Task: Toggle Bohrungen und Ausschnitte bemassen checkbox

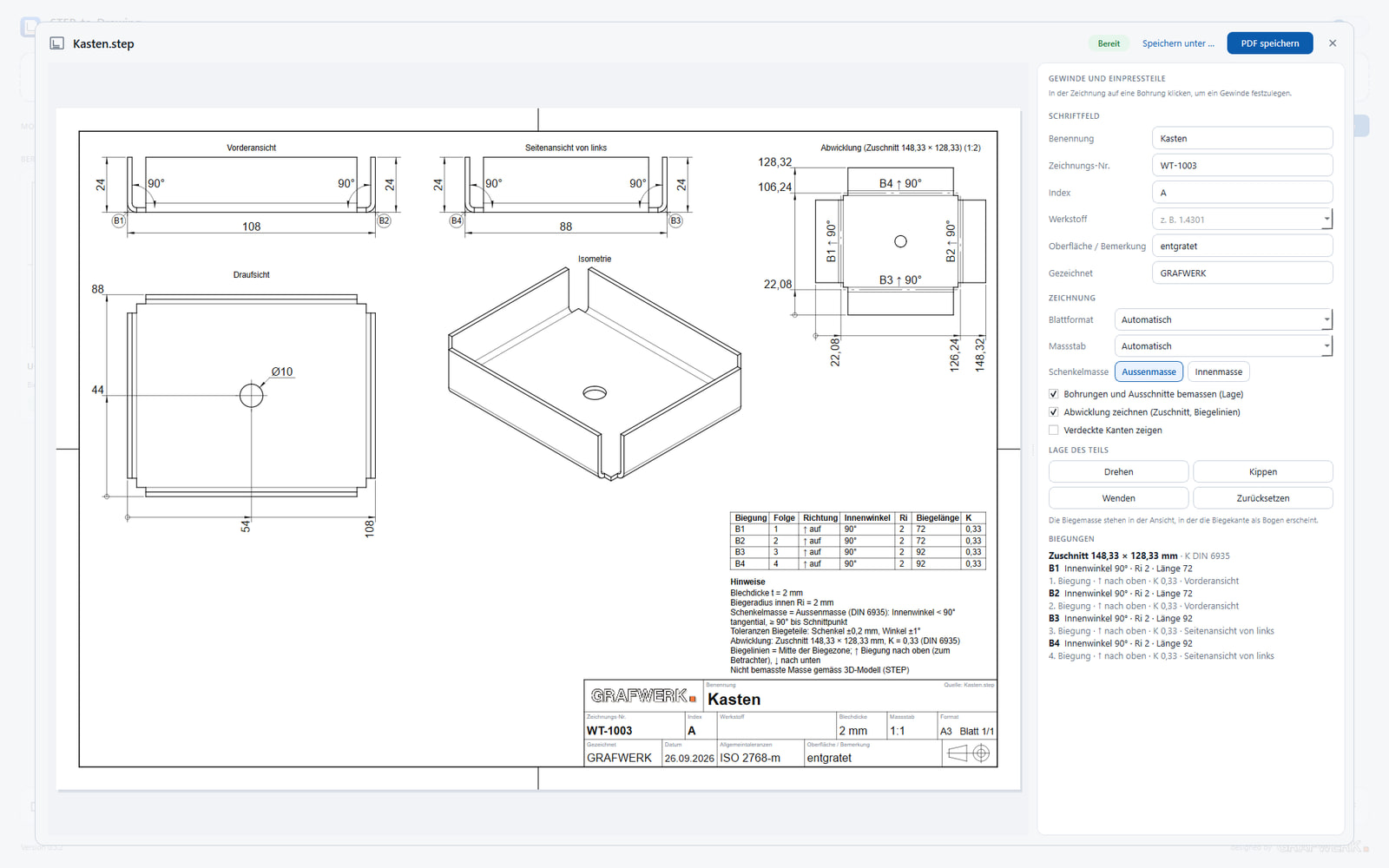Action: (1053, 394)
